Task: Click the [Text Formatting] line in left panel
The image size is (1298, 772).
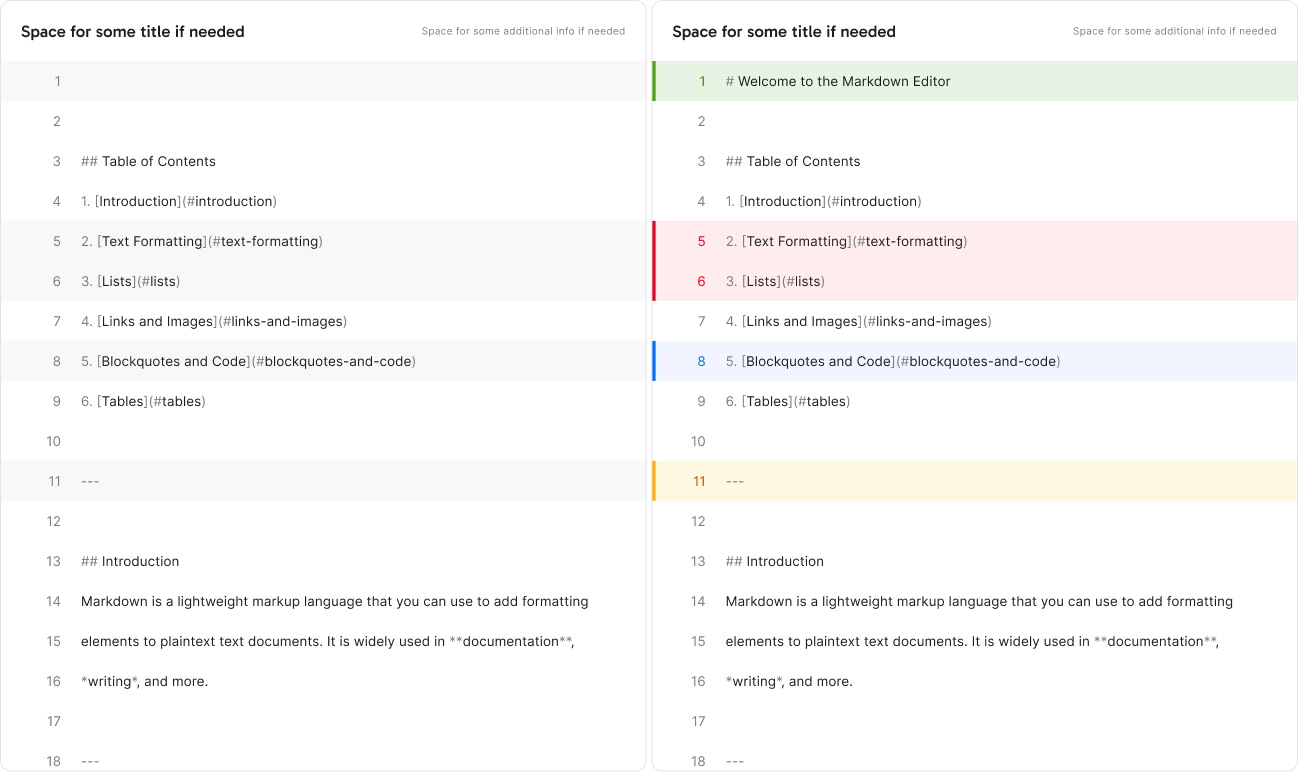Action: pos(202,241)
